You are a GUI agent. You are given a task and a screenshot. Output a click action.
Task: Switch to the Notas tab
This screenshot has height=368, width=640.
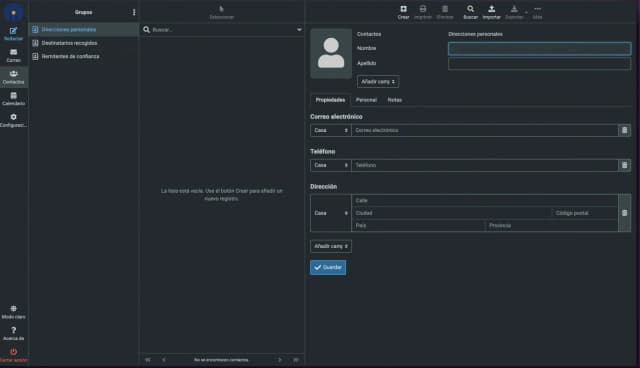[x=395, y=100]
